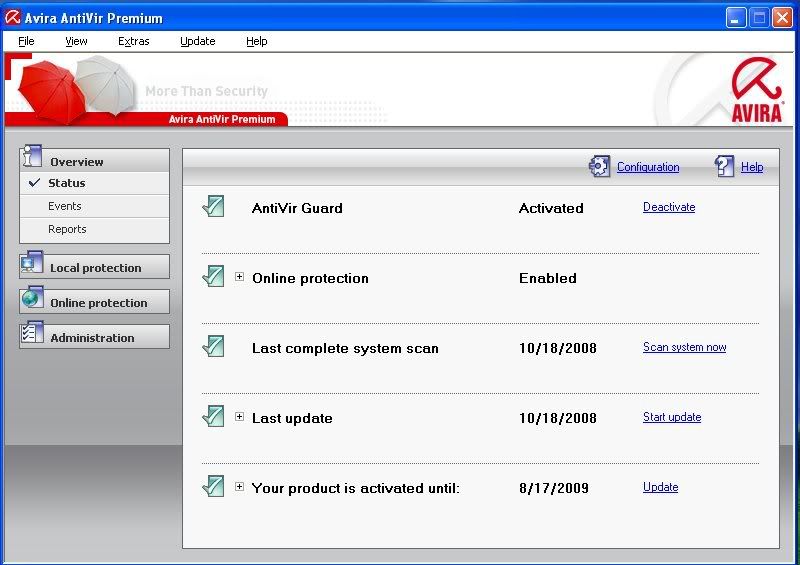Click the Update link for product activation
This screenshot has width=800, height=565.
coord(661,487)
